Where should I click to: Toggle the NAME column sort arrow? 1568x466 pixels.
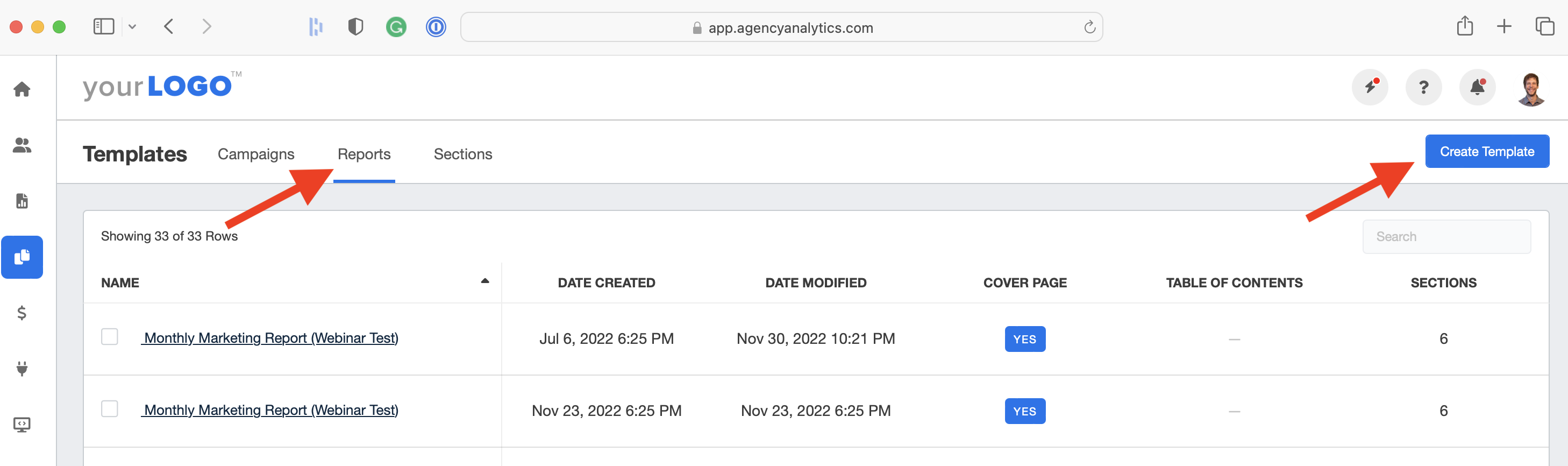[x=484, y=281]
